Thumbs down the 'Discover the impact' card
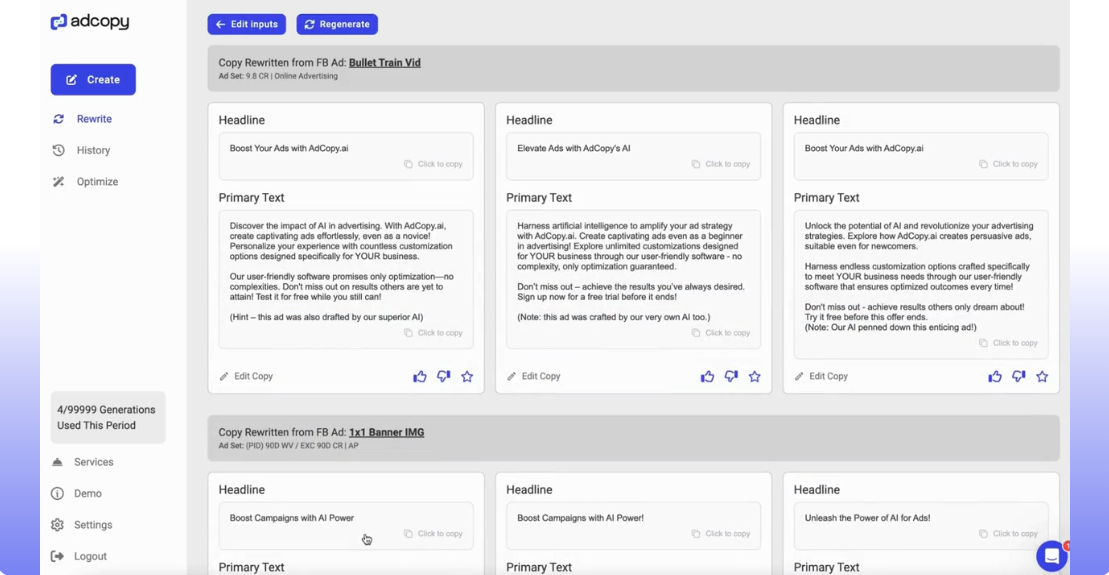 [443, 376]
